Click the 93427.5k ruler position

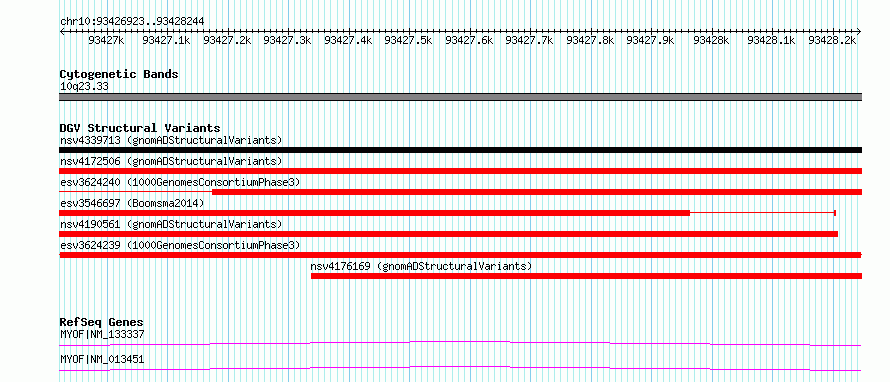[x=408, y=40]
